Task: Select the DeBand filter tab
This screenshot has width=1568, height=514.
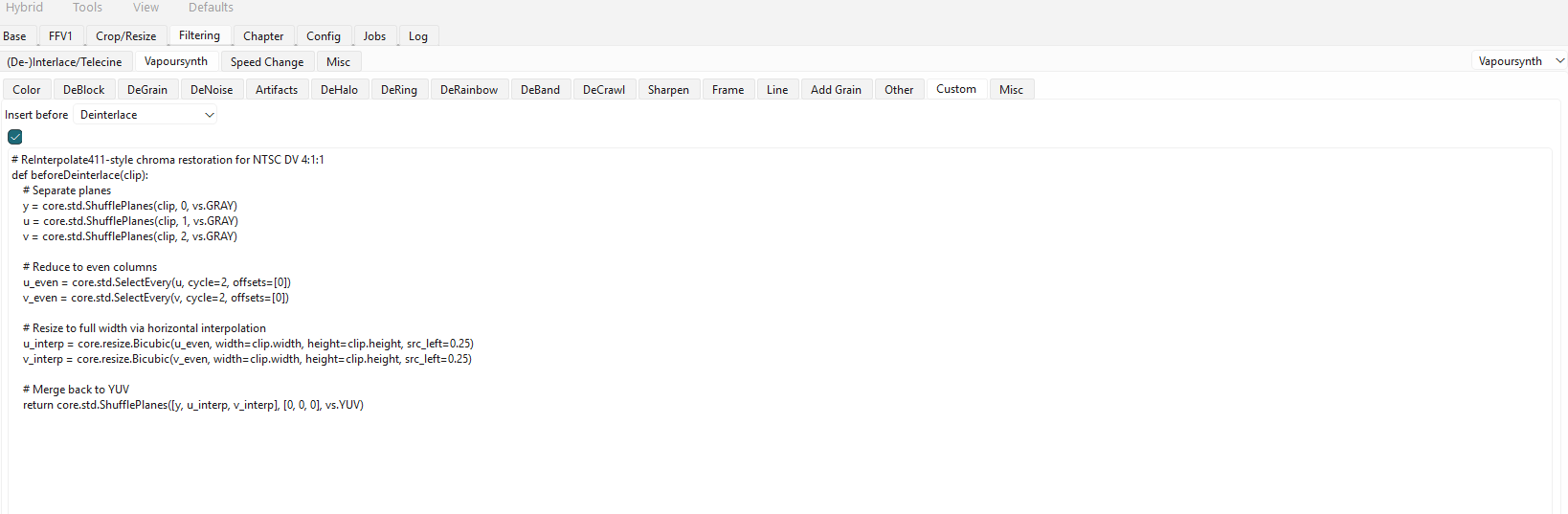Action: pyautogui.click(x=540, y=90)
